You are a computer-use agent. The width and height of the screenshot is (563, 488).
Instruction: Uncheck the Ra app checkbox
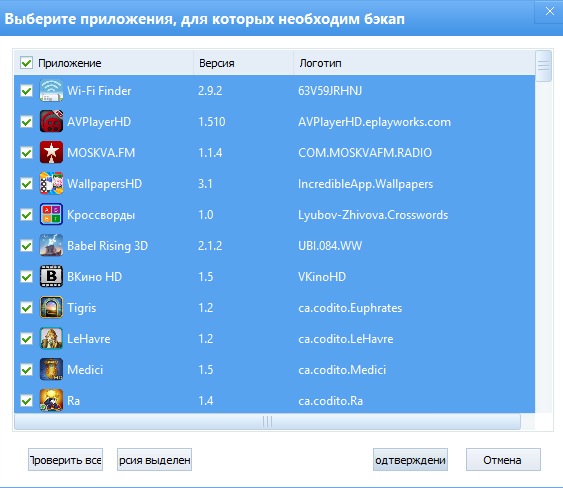tap(27, 400)
